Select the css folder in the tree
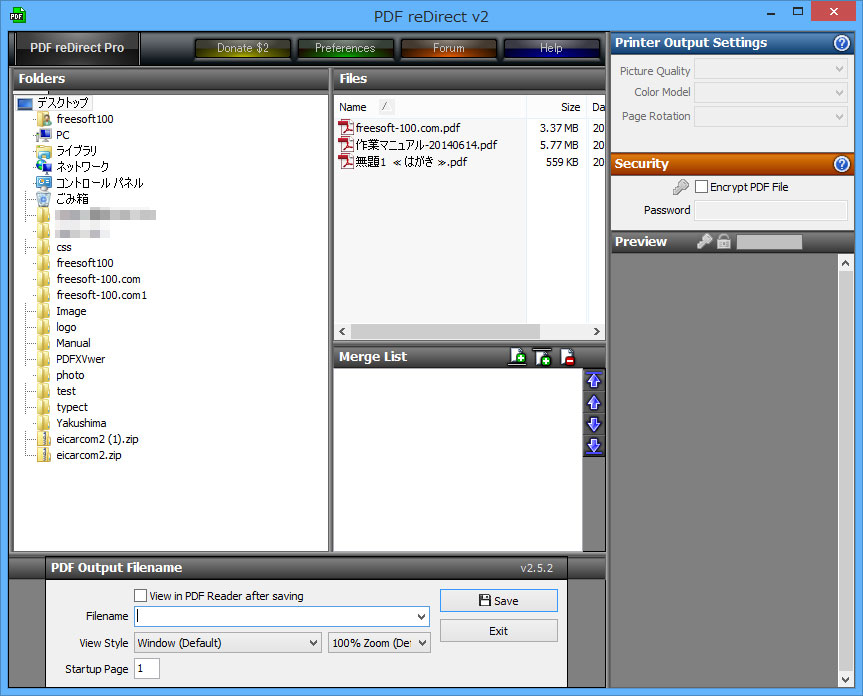863x696 pixels. pyautogui.click(x=64, y=247)
